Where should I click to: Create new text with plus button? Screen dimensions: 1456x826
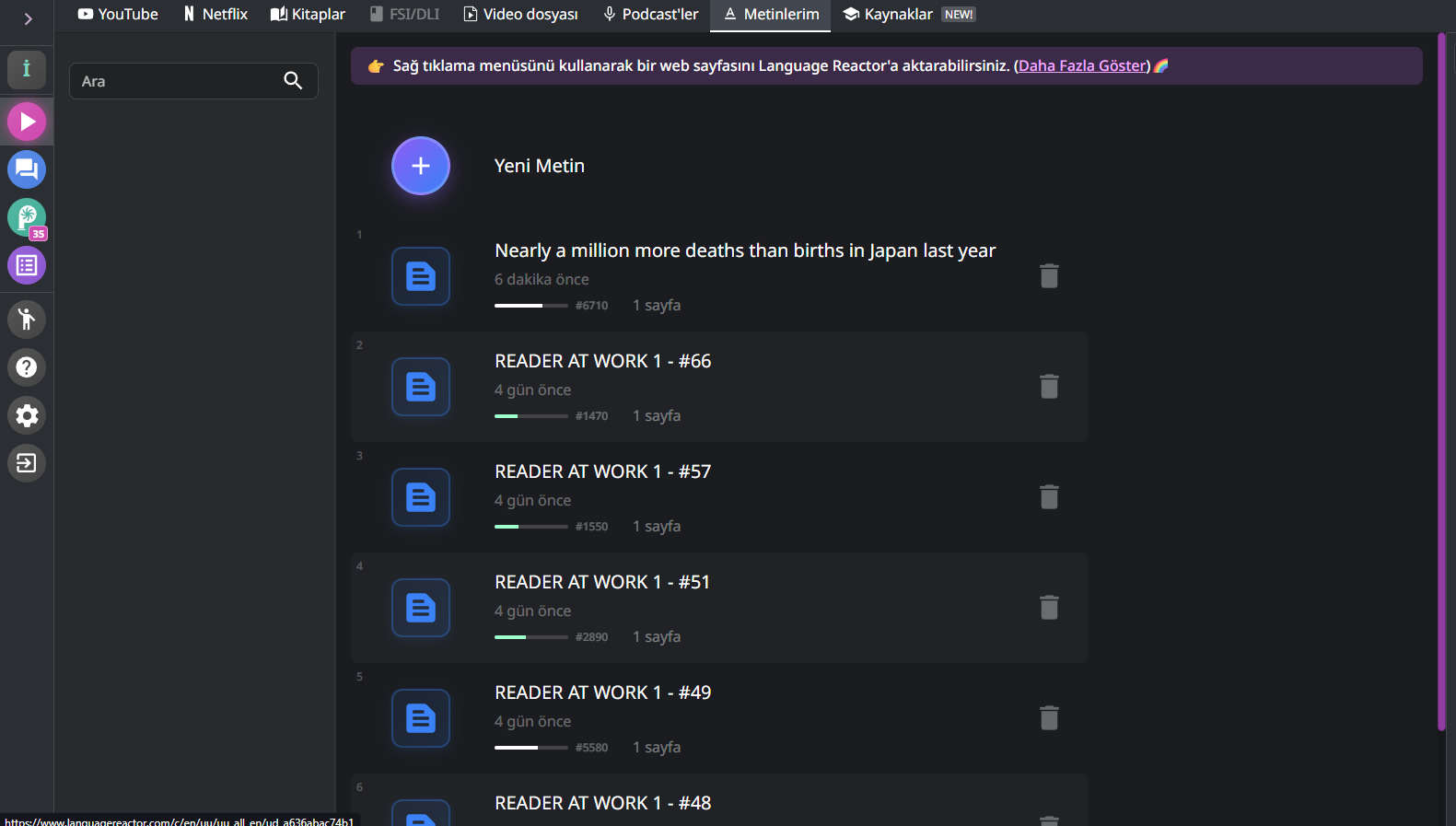click(421, 166)
